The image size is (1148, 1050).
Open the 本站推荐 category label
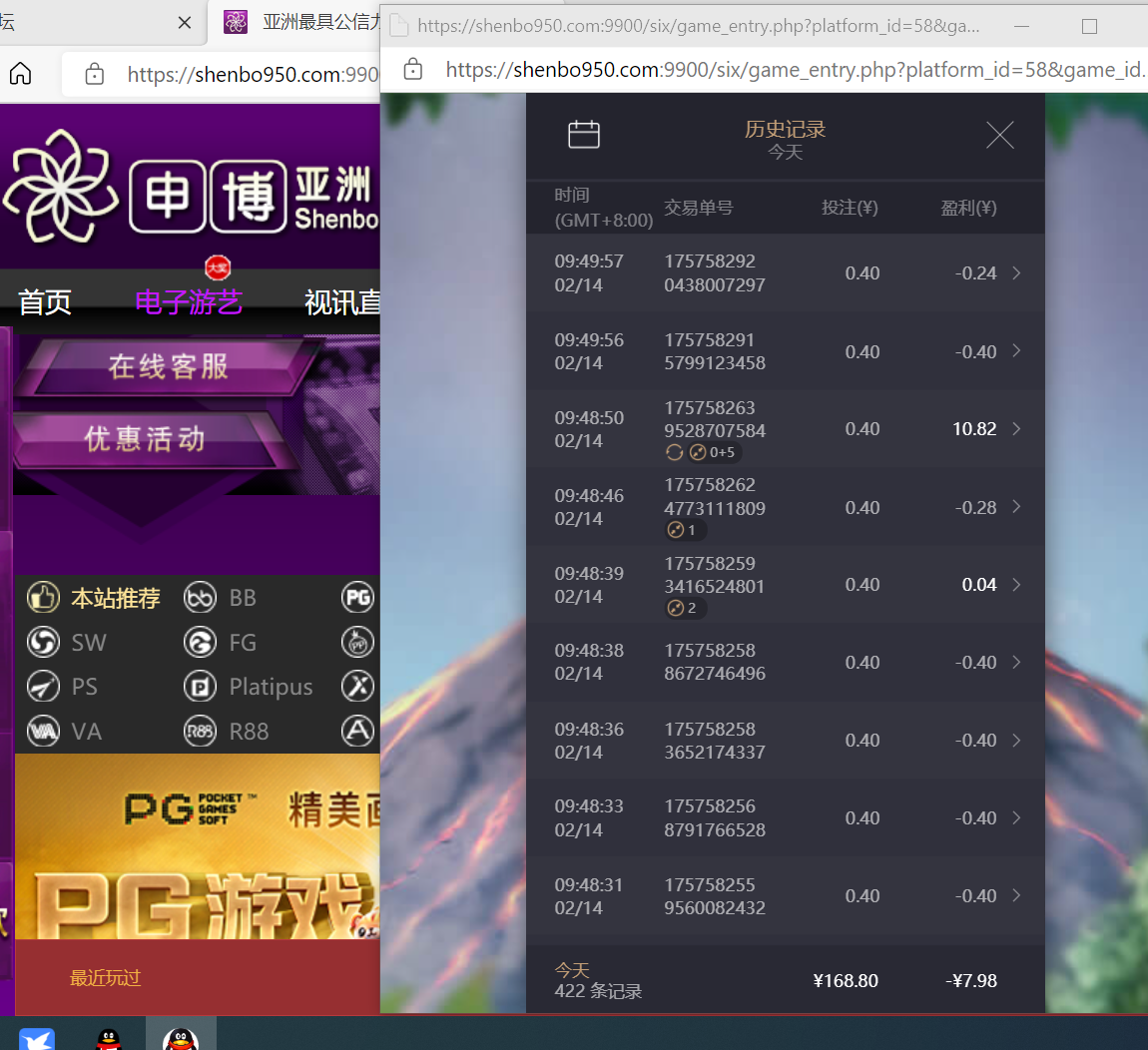coord(116,598)
